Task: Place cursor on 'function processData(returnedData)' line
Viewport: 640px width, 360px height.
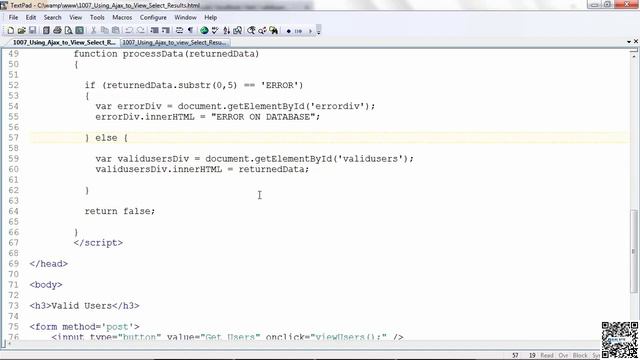Action: point(166,54)
